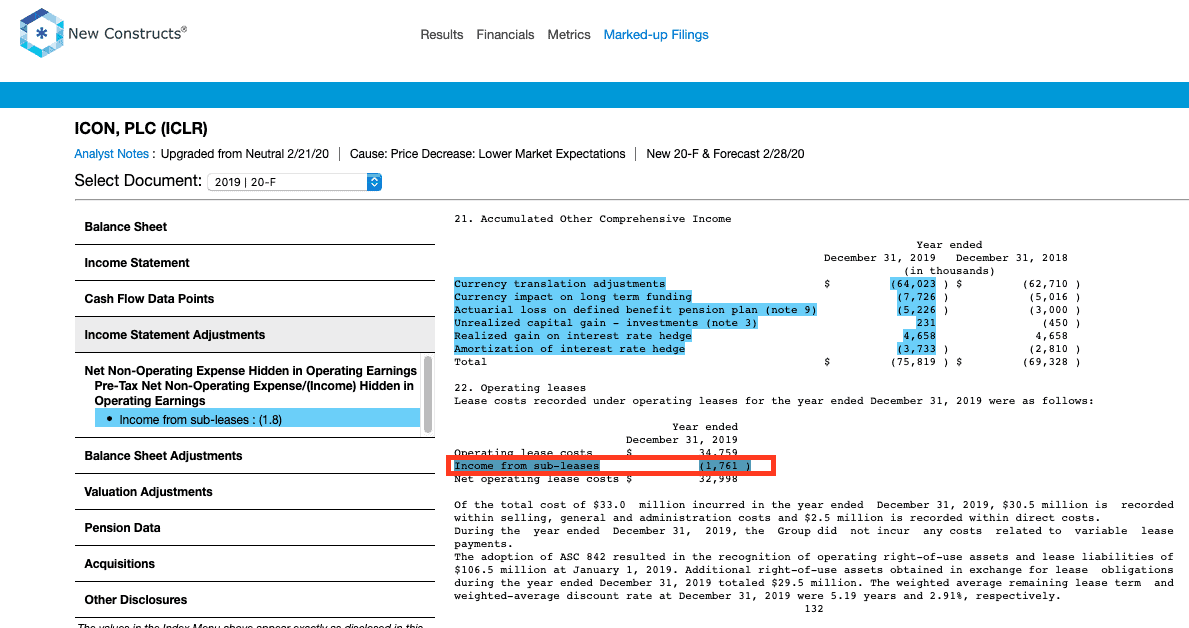Image resolution: width=1189 pixels, height=628 pixels.
Task: Click highlighted Unrealized capital gain – investments row
Action: 606,322
